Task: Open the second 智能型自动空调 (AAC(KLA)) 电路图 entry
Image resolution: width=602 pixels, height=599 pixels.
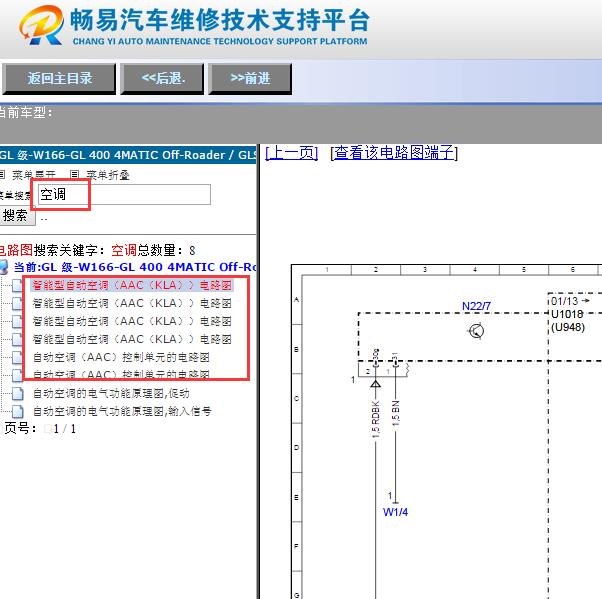Action: click(x=132, y=303)
